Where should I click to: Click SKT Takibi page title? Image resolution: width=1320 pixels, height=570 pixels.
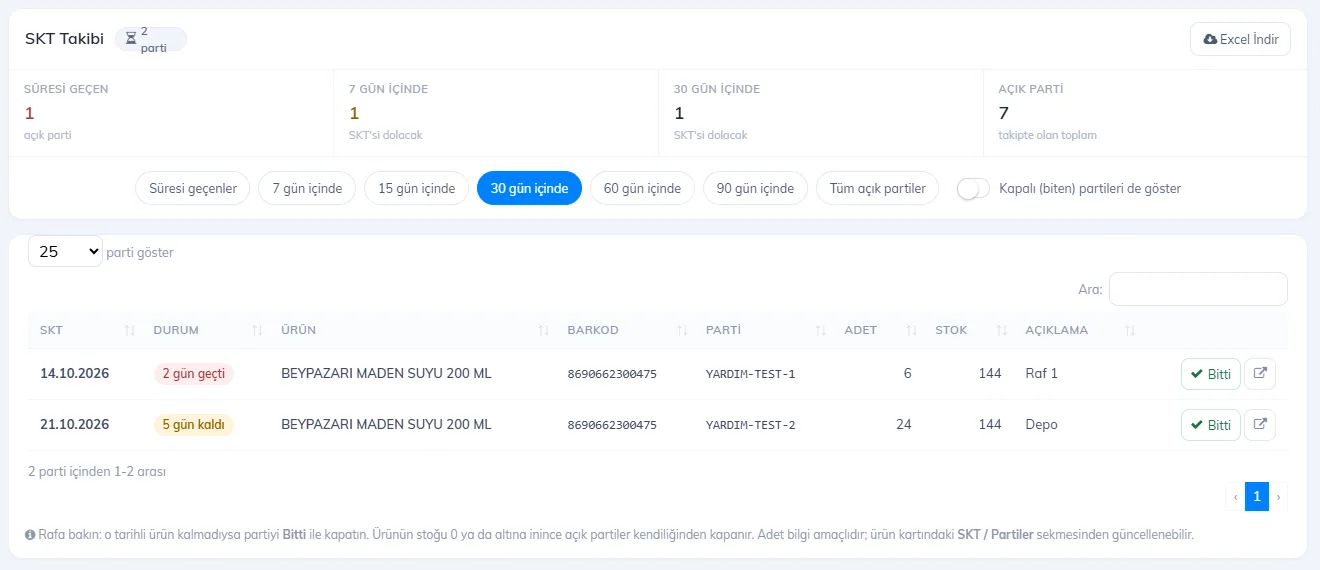(x=64, y=39)
